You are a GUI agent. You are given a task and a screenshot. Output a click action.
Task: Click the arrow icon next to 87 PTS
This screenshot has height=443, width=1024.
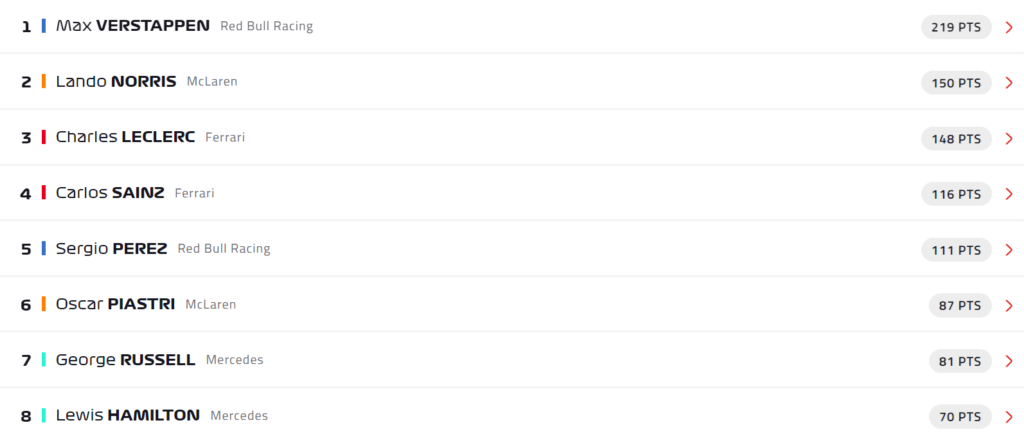[x=1009, y=305]
